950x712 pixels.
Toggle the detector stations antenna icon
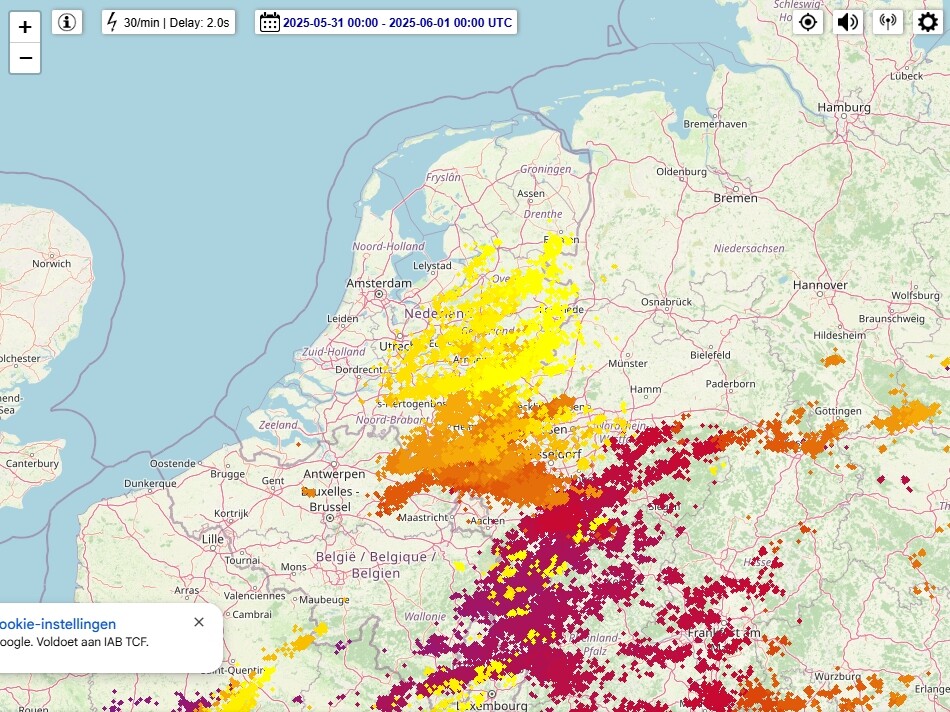coord(888,22)
